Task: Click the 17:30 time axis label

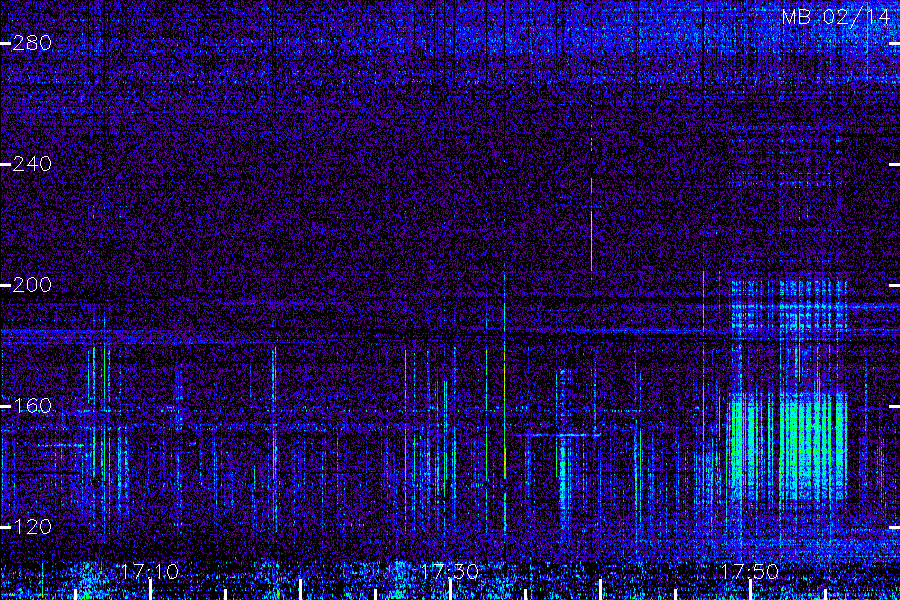Action: pos(450,571)
